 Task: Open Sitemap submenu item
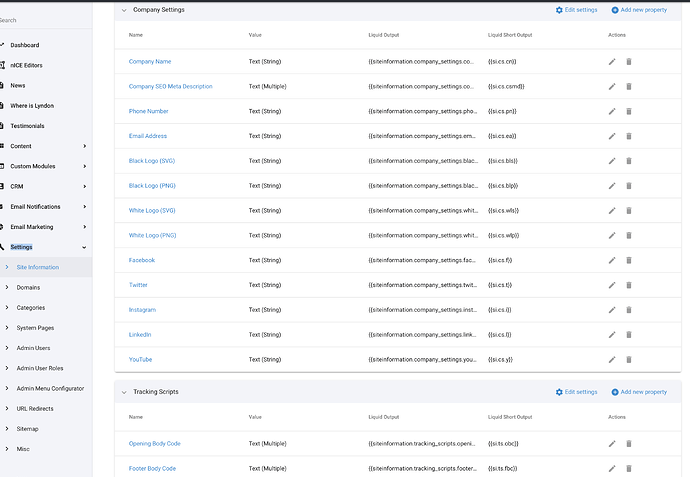click(x=27, y=429)
